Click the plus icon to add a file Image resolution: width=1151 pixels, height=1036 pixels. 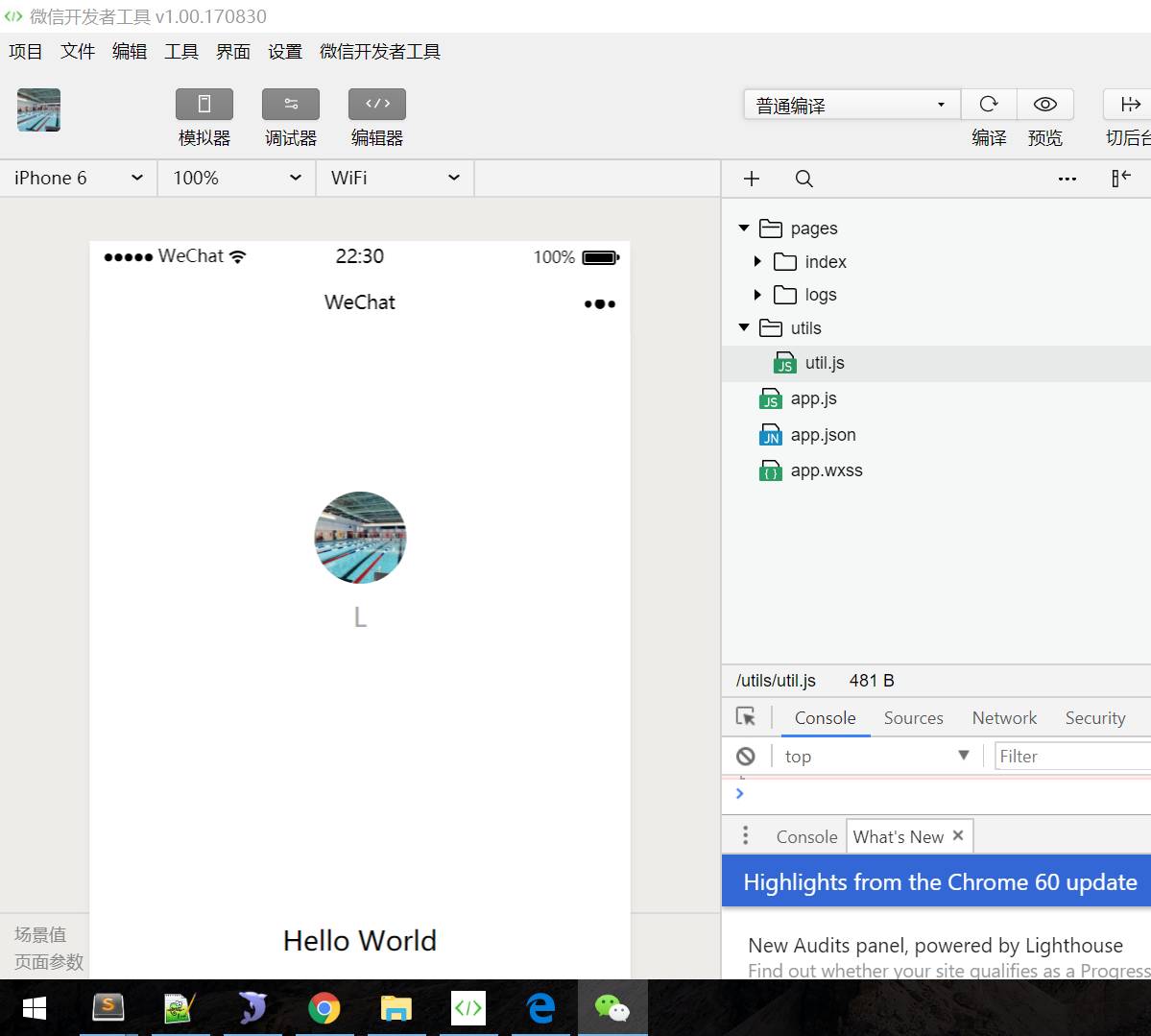point(752,179)
